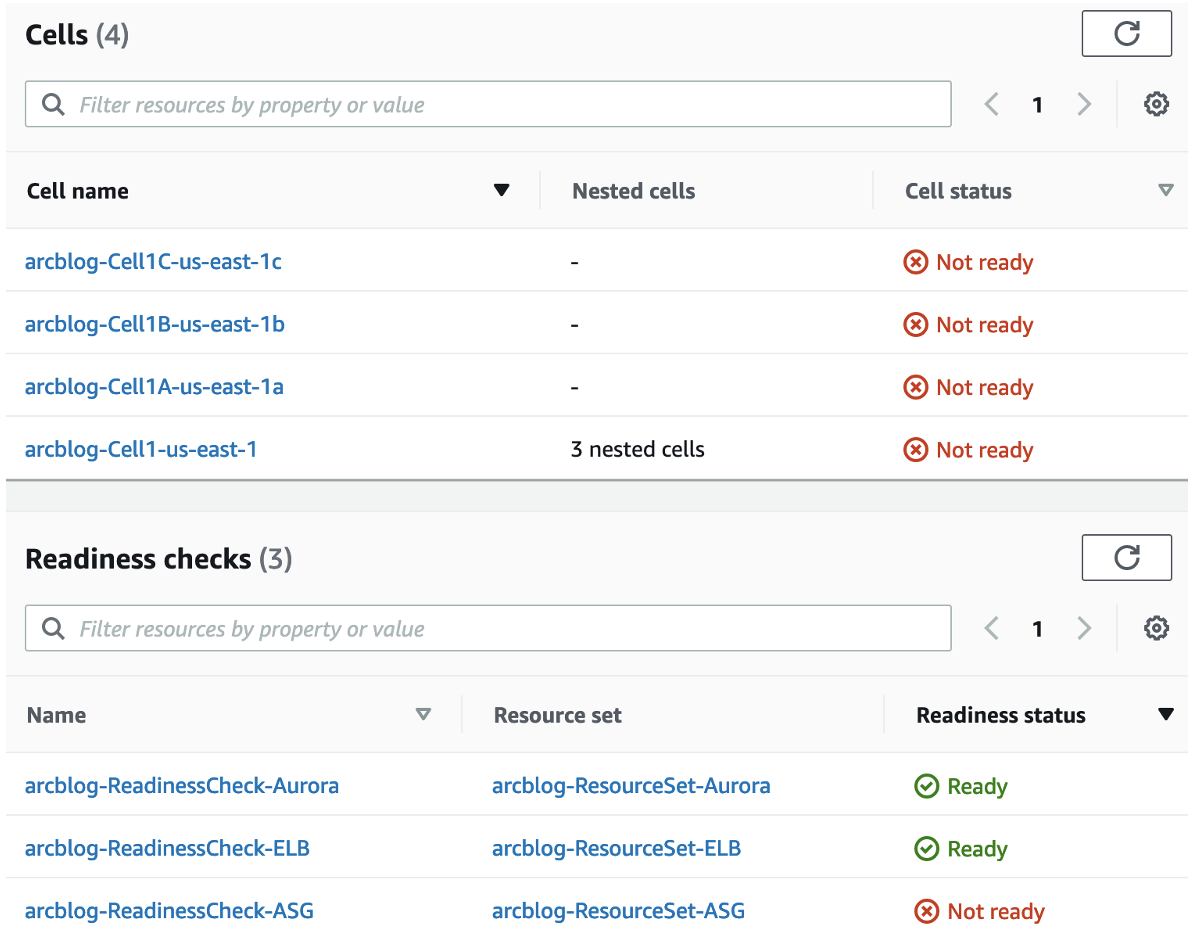Select page 1 in Cells pagination
Image resolution: width=1202 pixels, height=942 pixels.
(x=1038, y=104)
